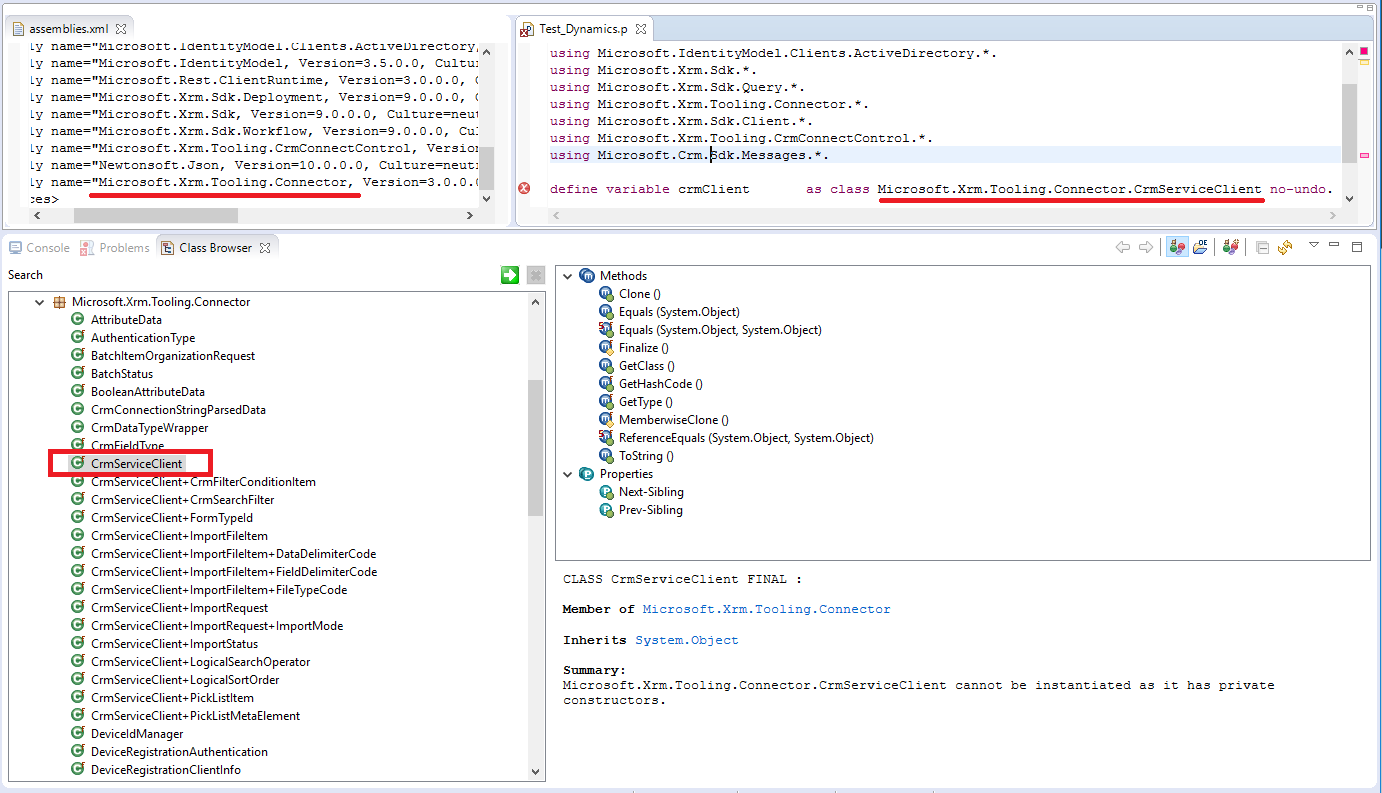Follow the System.Object inherits link

tap(687, 640)
